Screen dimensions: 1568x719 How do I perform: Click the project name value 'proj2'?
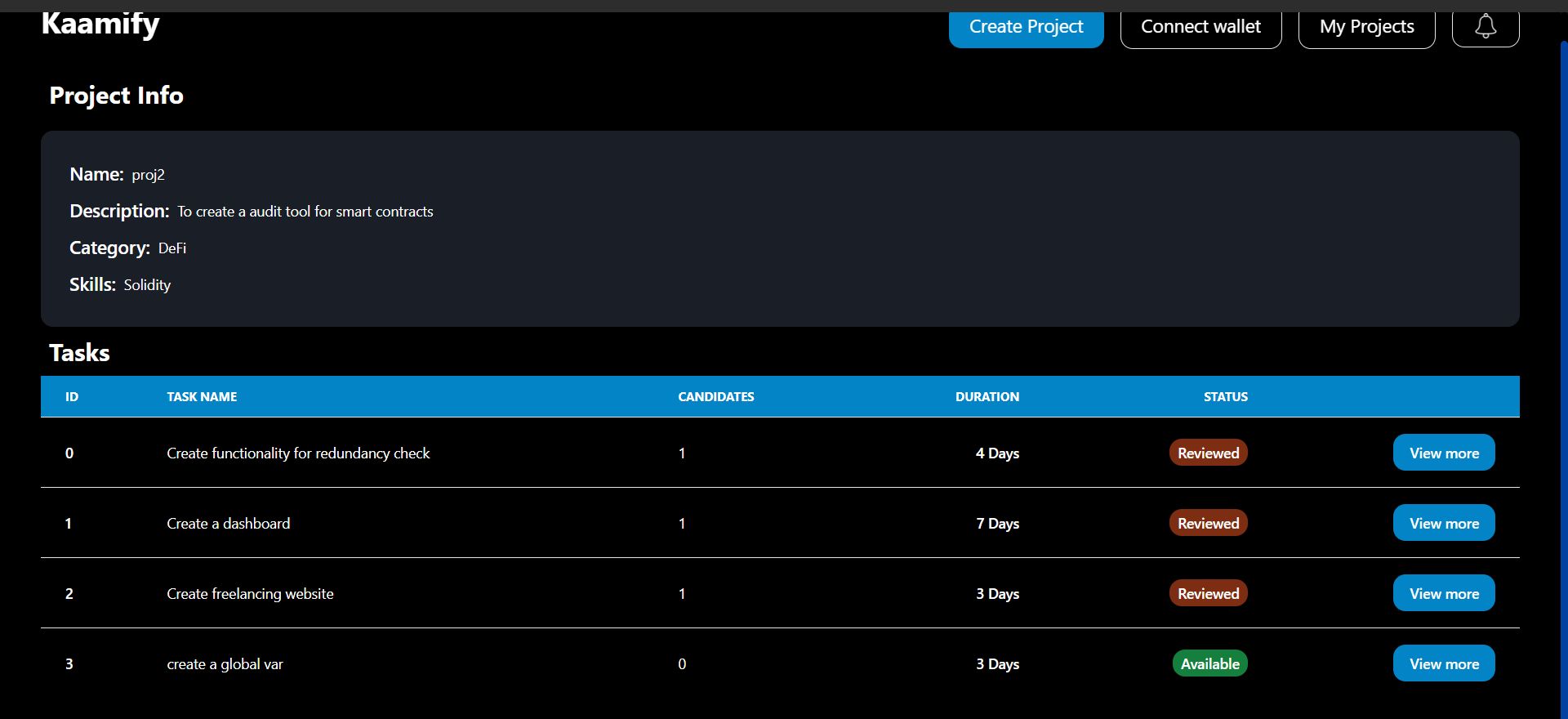tap(149, 175)
